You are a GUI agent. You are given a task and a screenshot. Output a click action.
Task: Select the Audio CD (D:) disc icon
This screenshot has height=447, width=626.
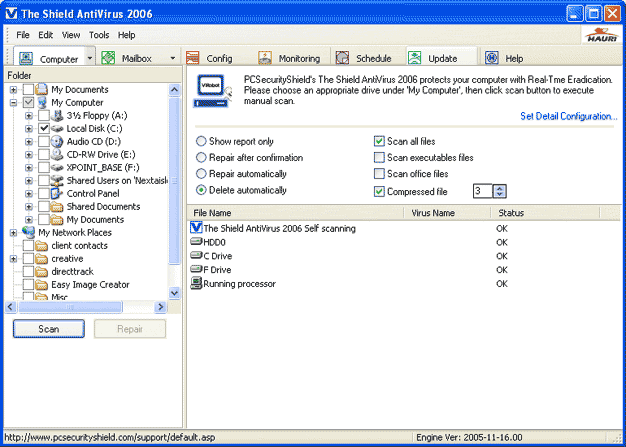pyautogui.click(x=57, y=142)
